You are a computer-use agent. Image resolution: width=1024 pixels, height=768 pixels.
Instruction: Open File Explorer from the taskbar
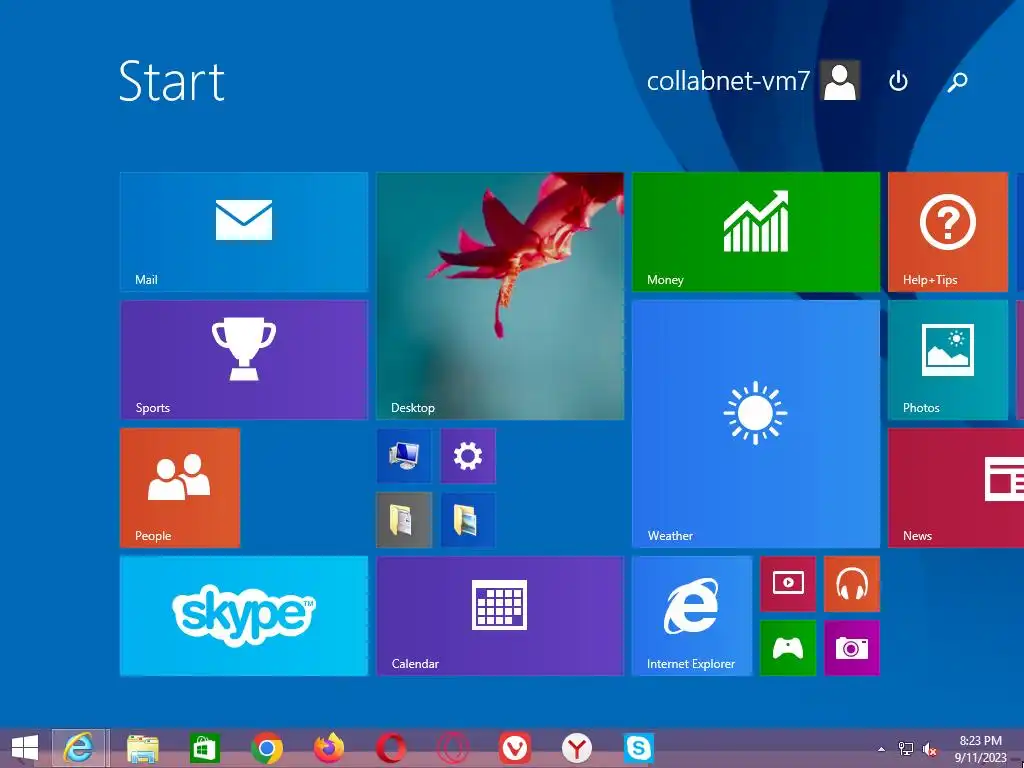pyautogui.click(x=142, y=748)
